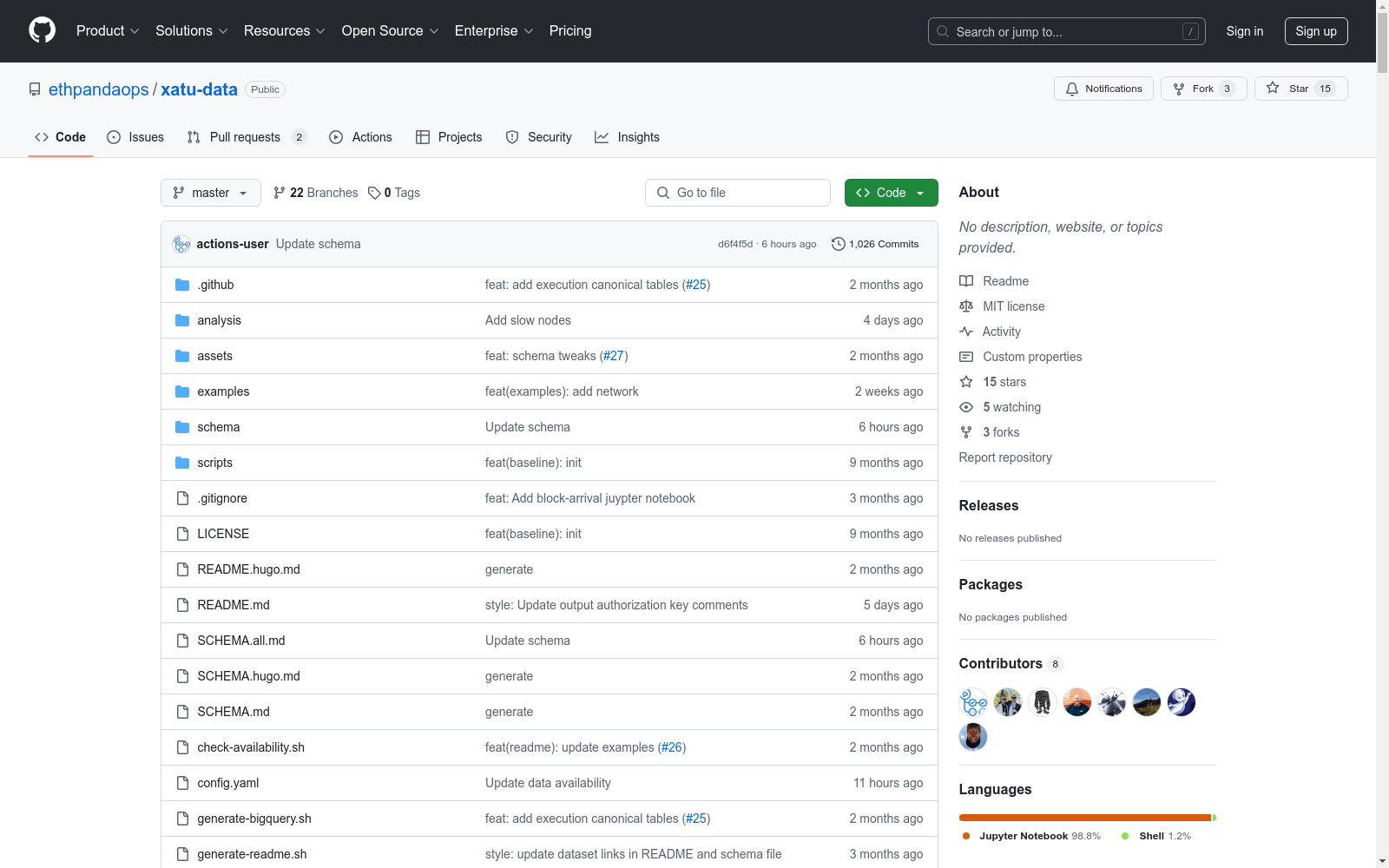Click the notifications bell icon

coord(1072,89)
